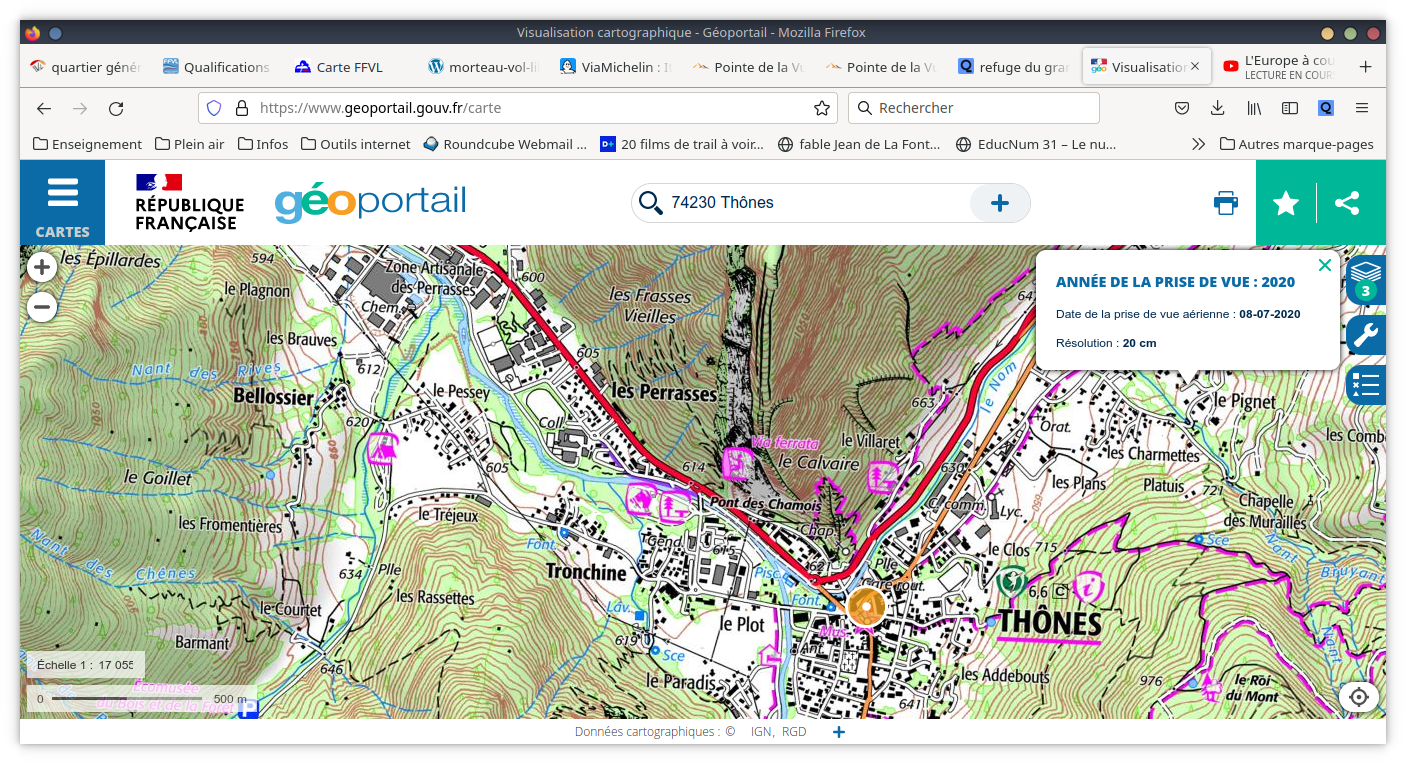Open favorites with the star icon

[1286, 203]
